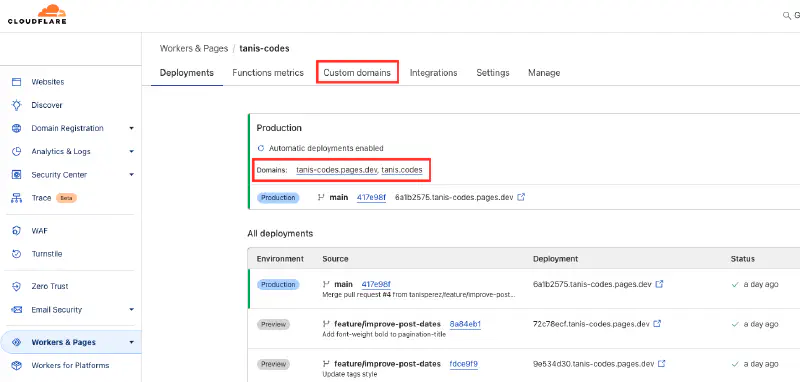
Task: Click the Zero Trust icon
Action: click(16, 287)
